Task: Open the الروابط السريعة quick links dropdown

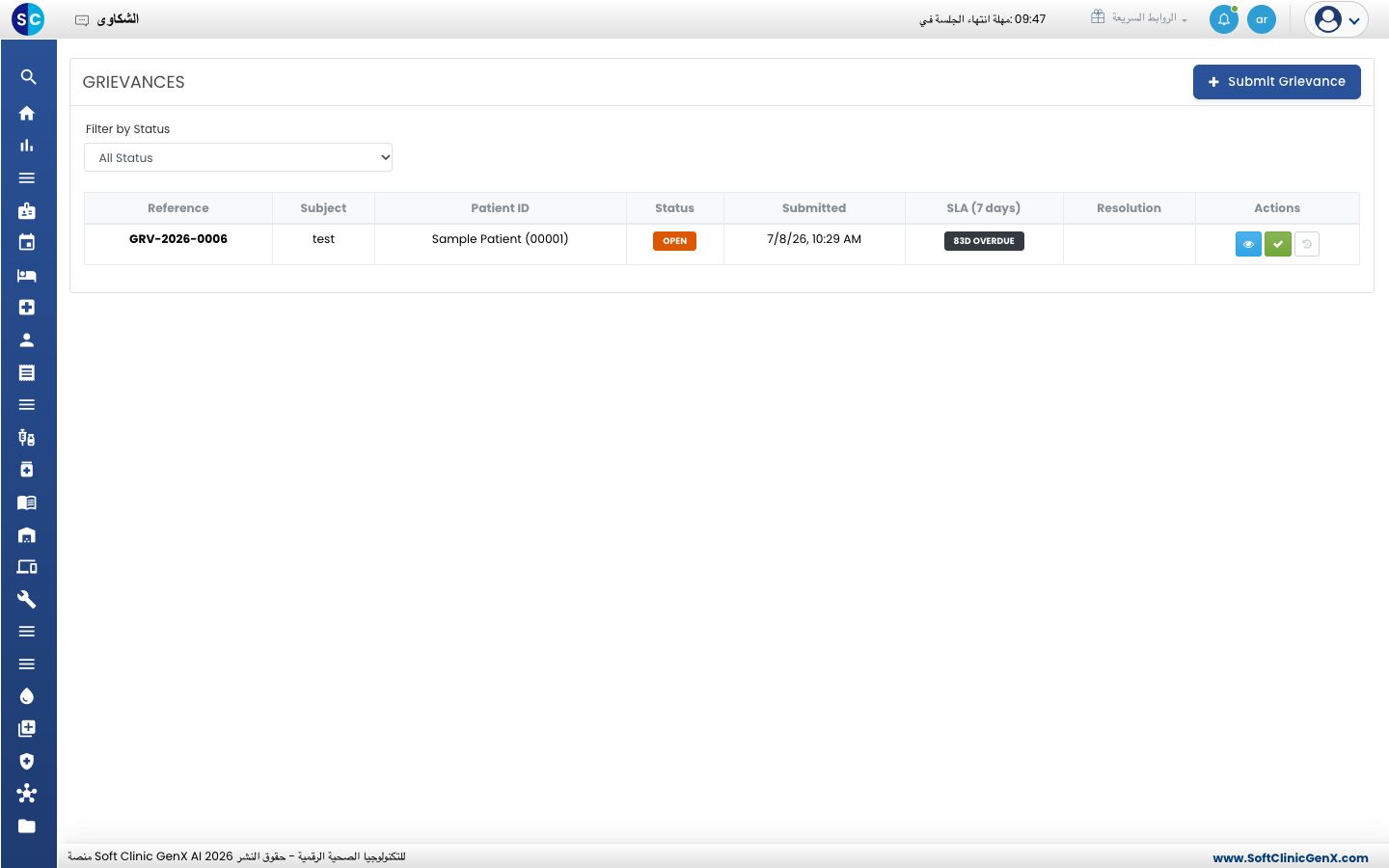Action: point(1139,18)
